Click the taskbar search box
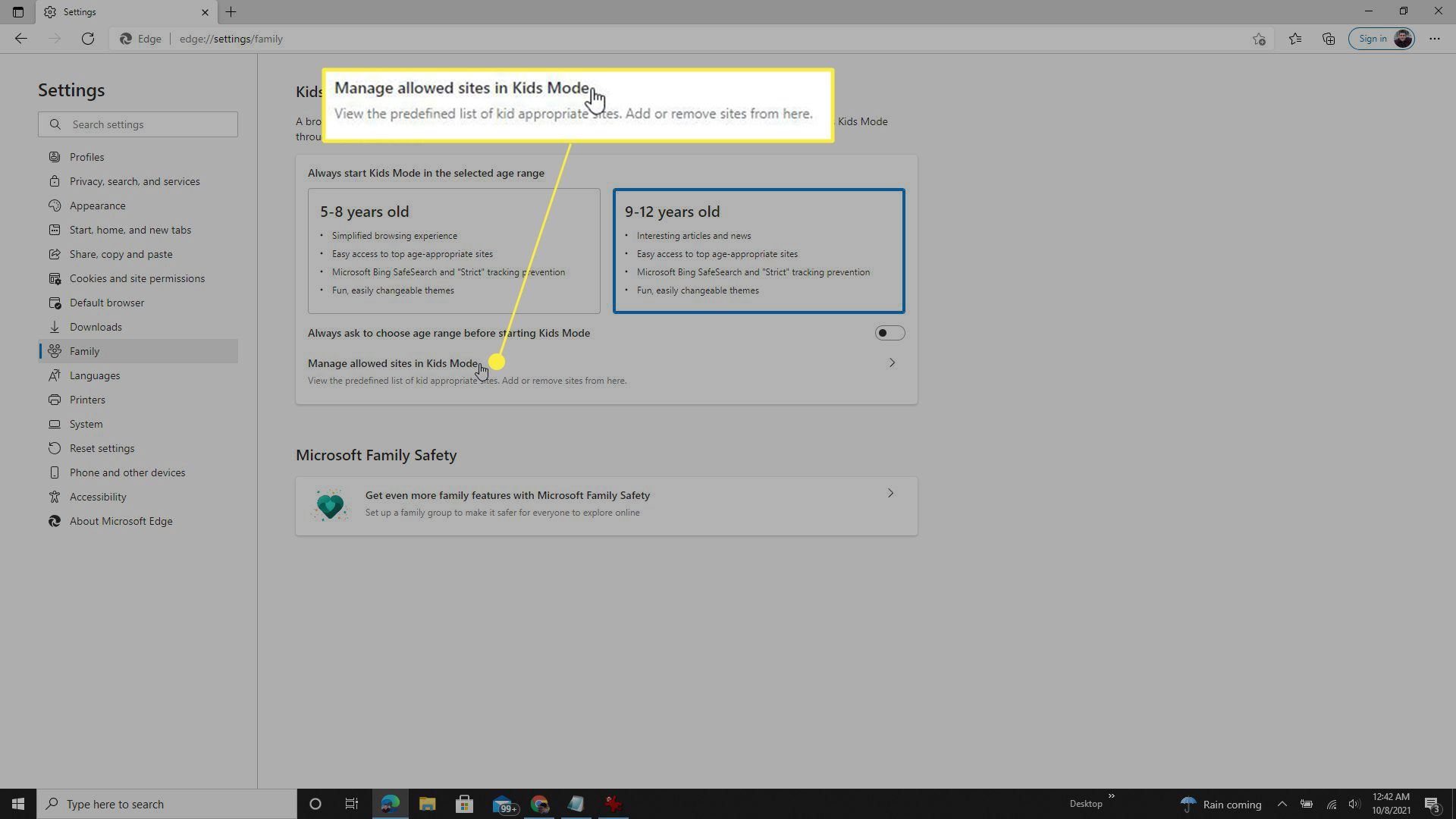The width and height of the screenshot is (1456, 819). pyautogui.click(x=167, y=804)
